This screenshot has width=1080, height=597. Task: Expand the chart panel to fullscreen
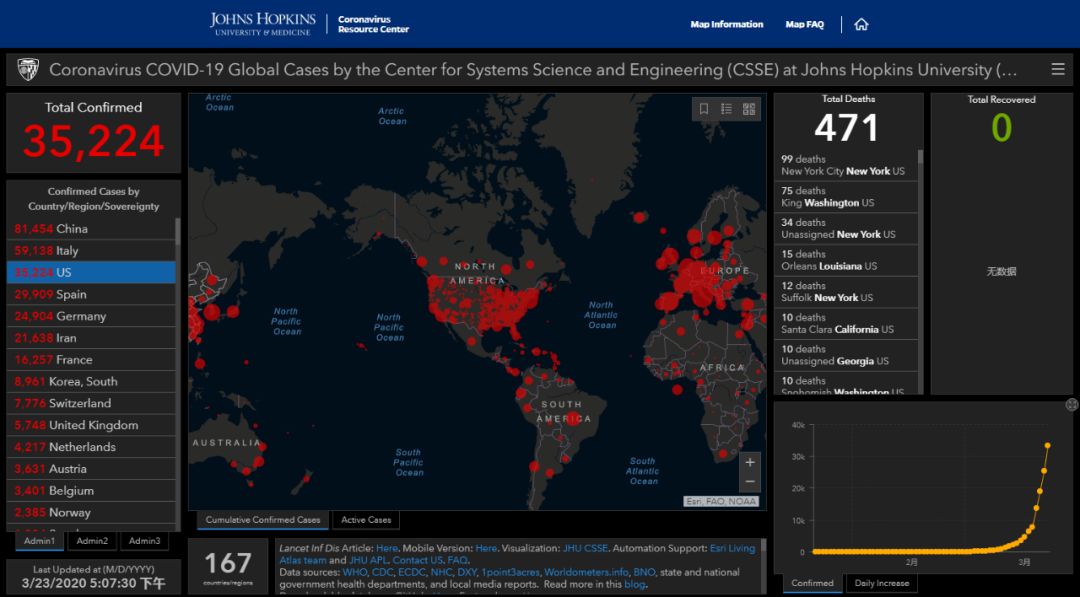(1072, 405)
